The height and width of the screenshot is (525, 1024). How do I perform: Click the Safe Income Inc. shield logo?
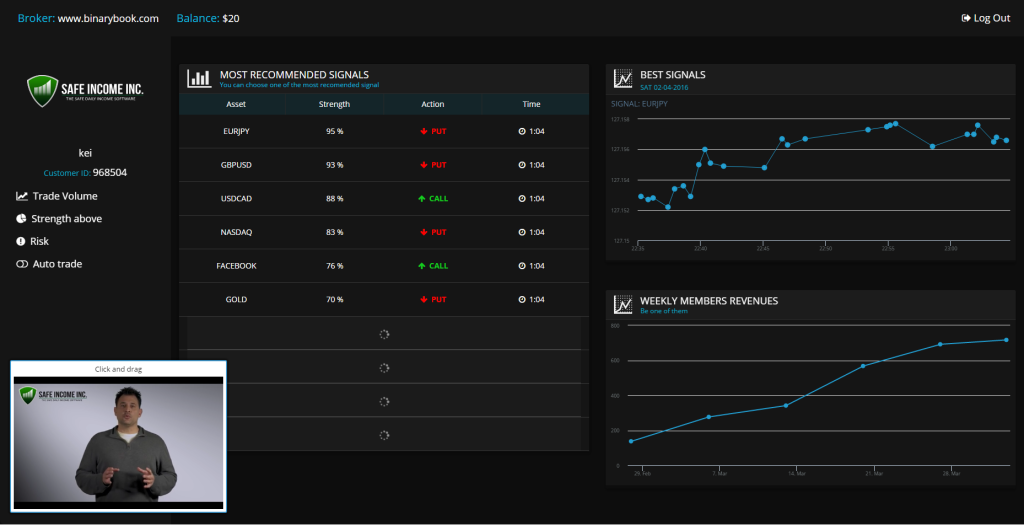click(x=42, y=91)
